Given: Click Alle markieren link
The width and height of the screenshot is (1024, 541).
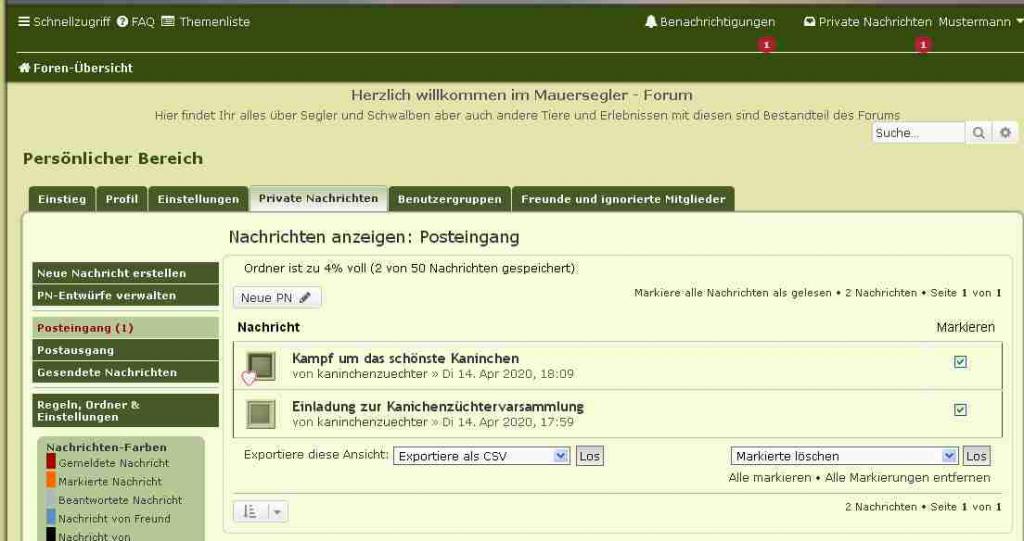Looking at the screenshot, I should click(x=769, y=478).
